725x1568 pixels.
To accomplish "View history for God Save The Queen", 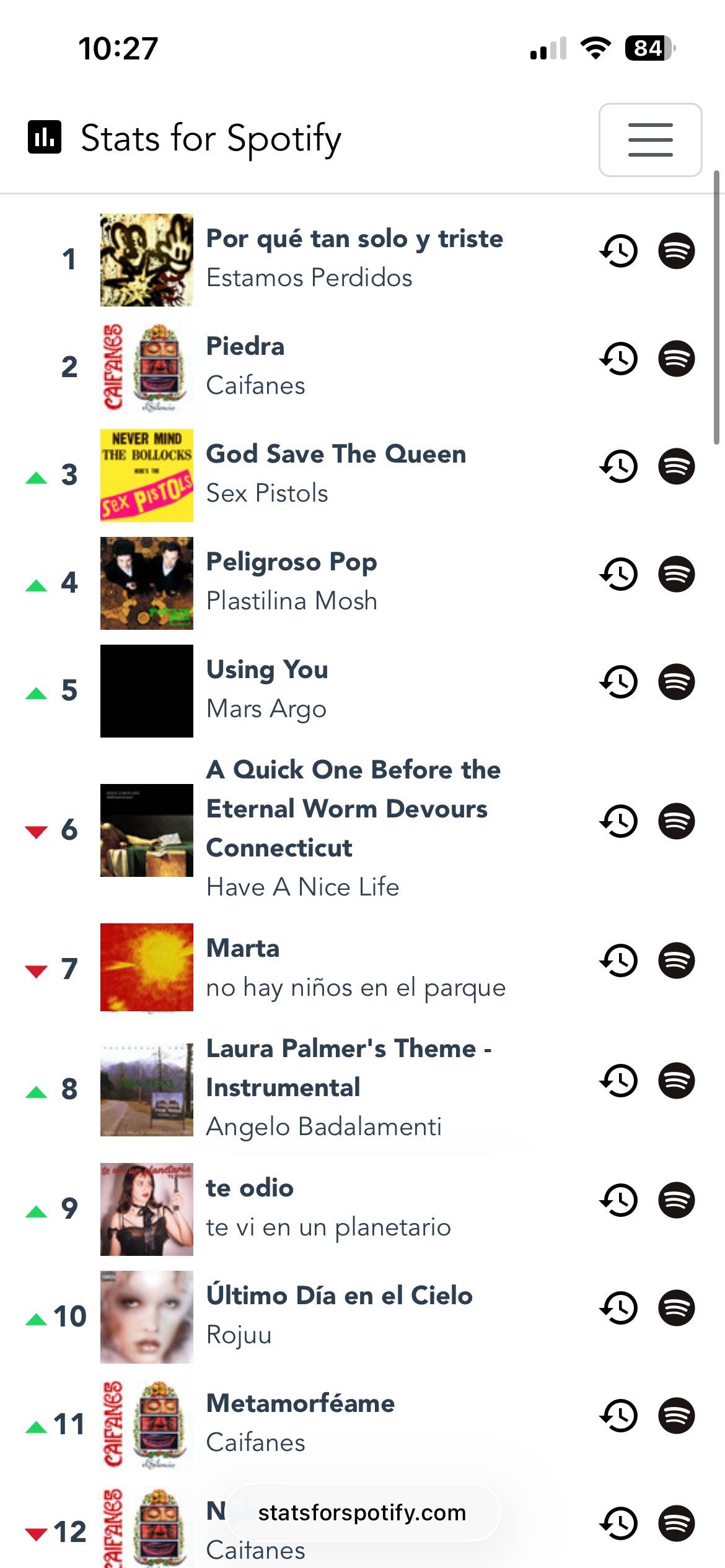I will [618, 466].
